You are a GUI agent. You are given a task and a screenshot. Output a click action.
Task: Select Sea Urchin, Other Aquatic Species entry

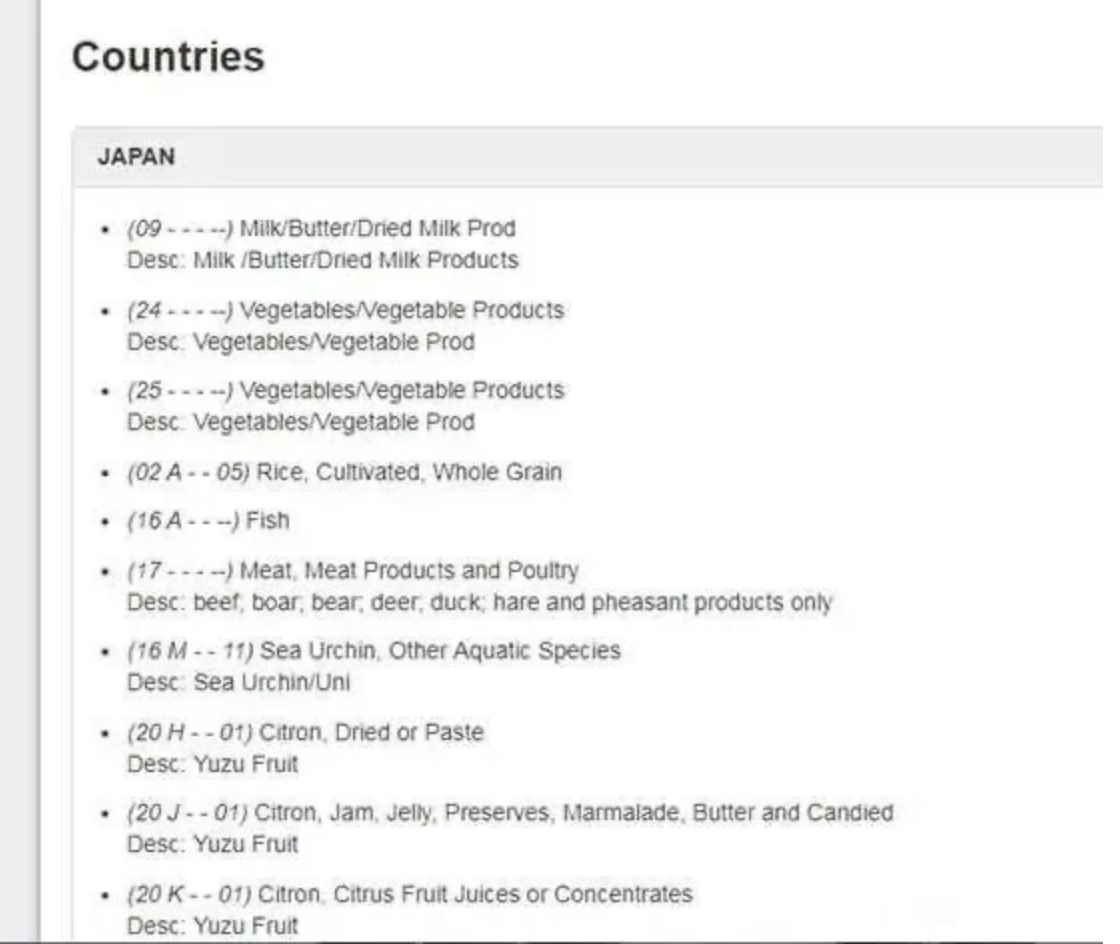tap(440, 651)
